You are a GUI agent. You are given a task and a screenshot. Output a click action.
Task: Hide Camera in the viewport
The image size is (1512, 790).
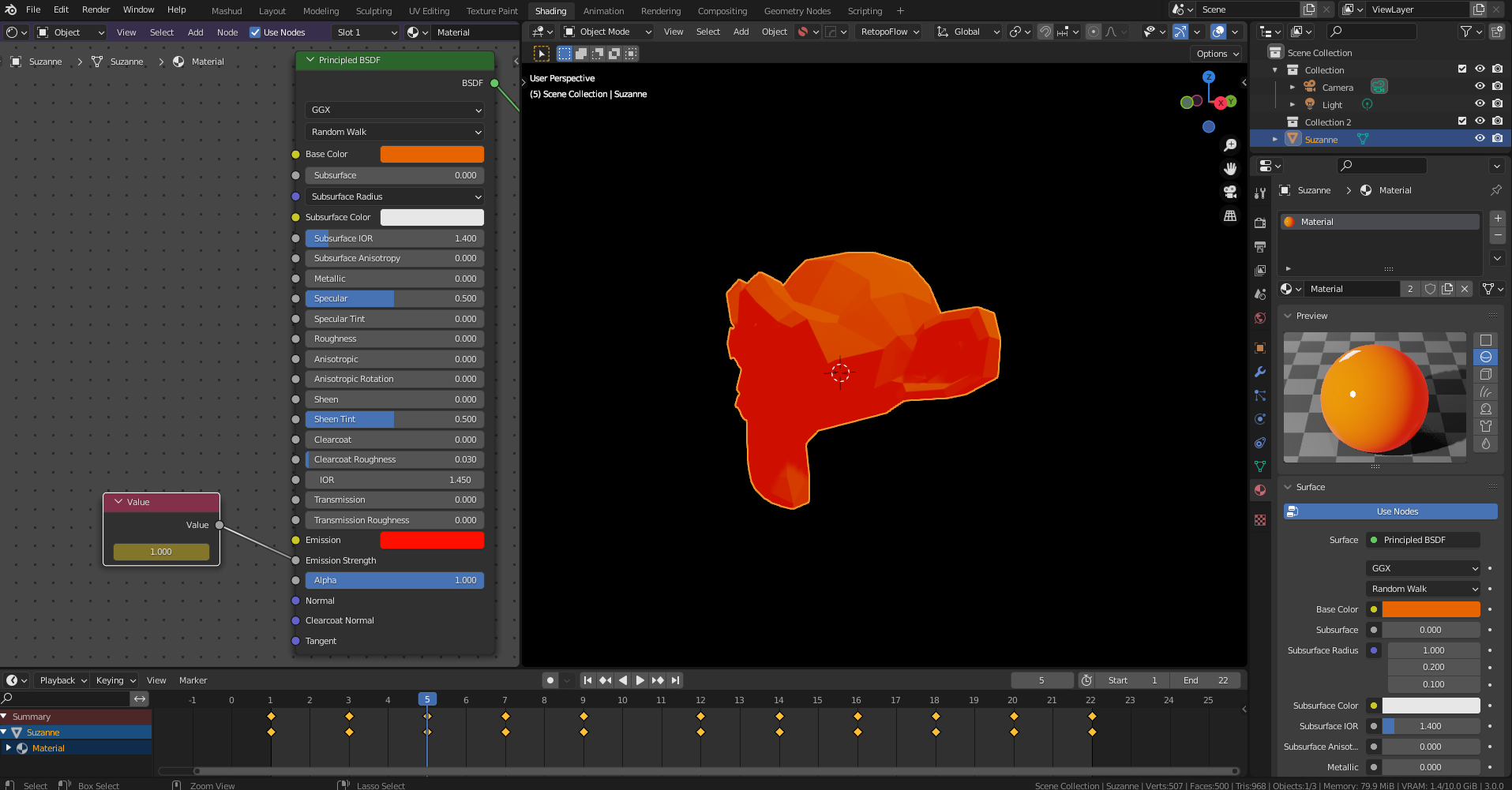[x=1480, y=87]
